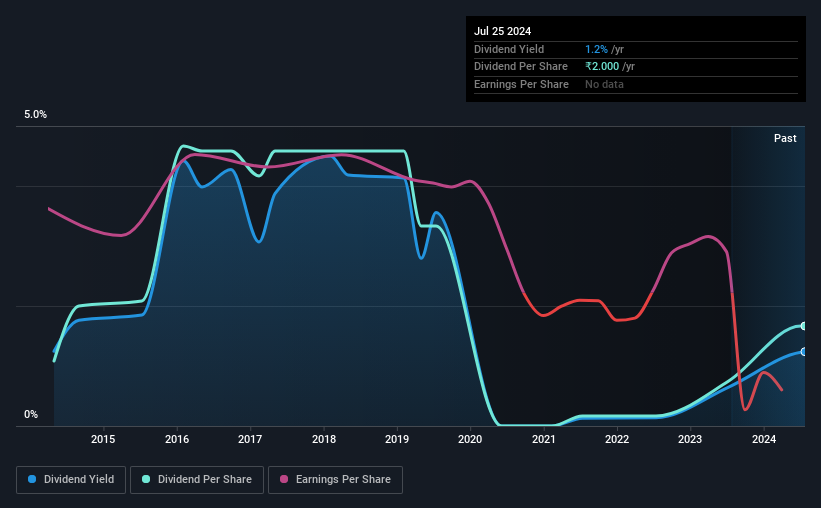The height and width of the screenshot is (508, 821).
Task: Click the 2018 x-axis label
Action: click(x=324, y=439)
